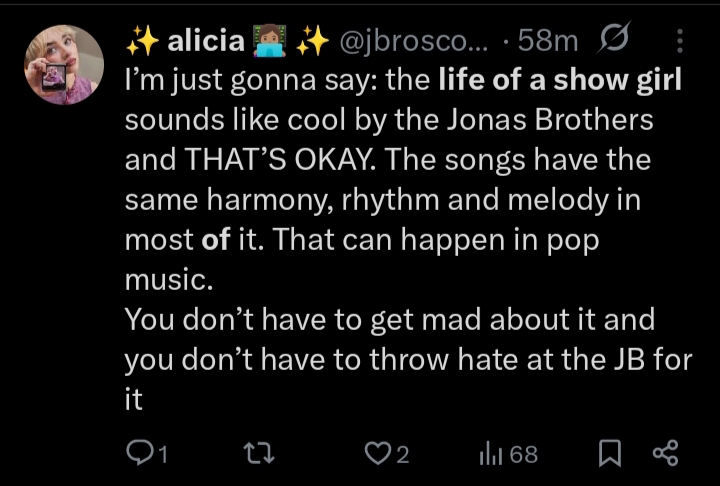Click the bold word 'of' in tweet
This screenshot has height=486, width=720.
[215, 240]
